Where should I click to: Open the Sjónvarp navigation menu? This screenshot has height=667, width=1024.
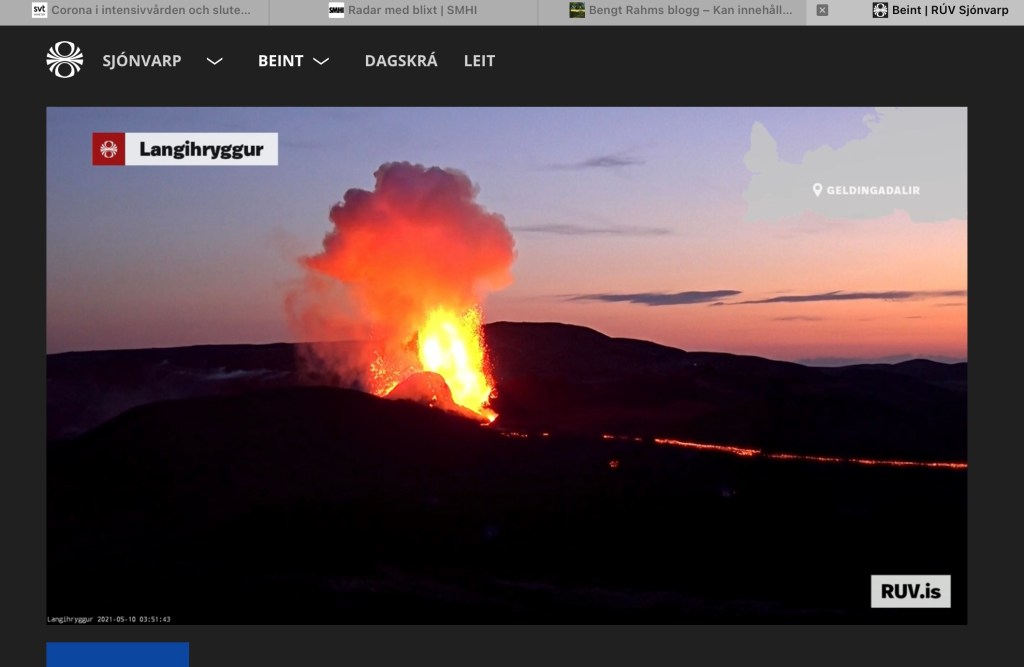pyautogui.click(x=142, y=61)
